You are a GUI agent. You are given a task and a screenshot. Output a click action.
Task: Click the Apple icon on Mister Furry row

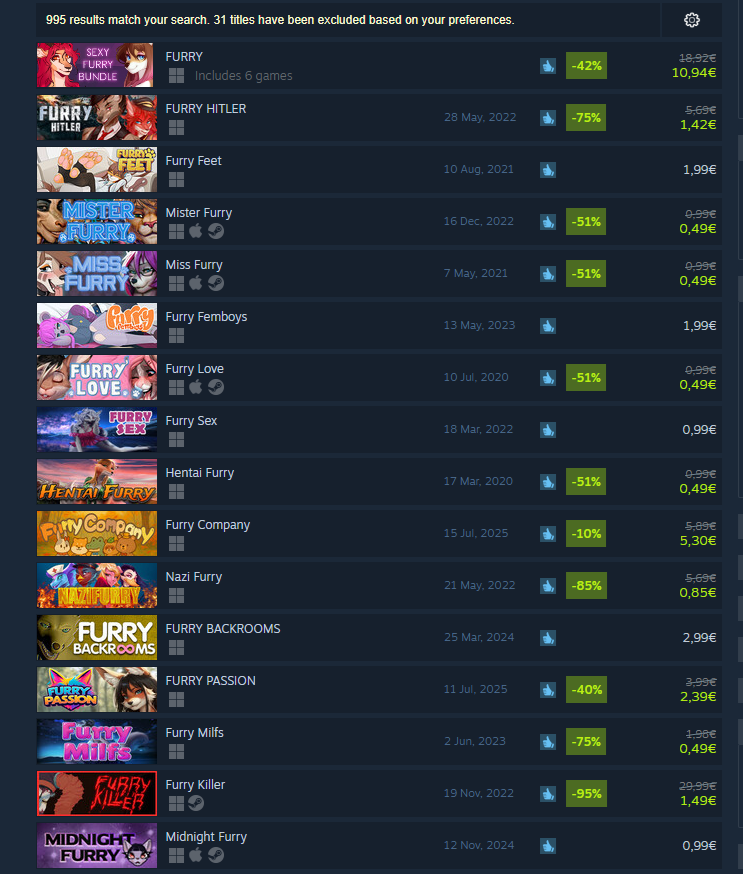tap(196, 231)
